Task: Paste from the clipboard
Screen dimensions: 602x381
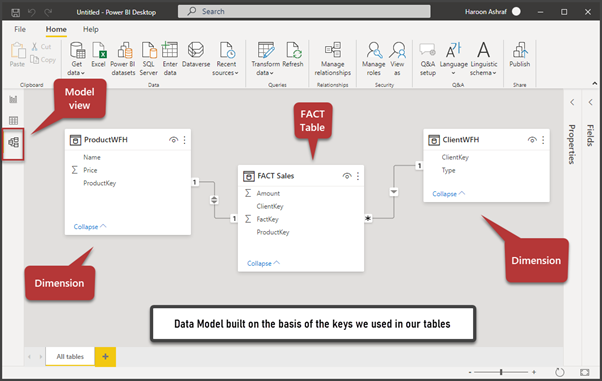Action: (x=17, y=55)
